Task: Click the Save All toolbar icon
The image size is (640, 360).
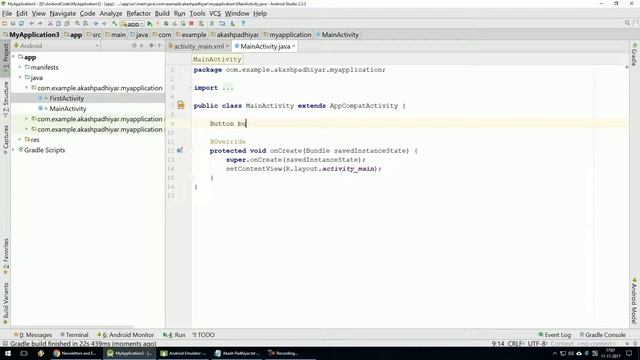Action: [x=13, y=24]
